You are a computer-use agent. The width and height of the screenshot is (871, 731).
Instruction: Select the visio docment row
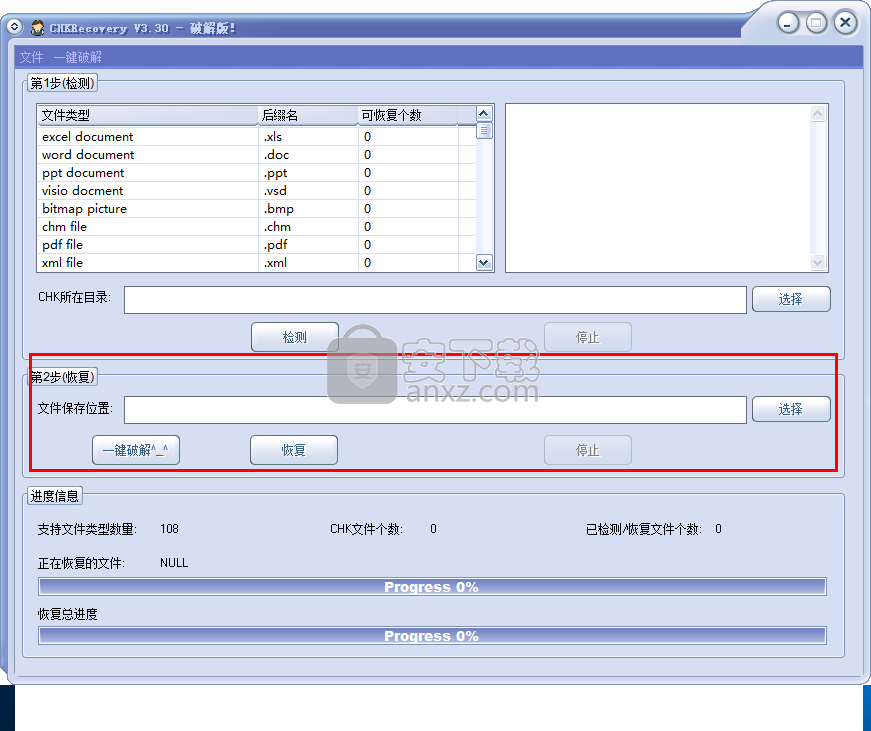tap(257, 191)
